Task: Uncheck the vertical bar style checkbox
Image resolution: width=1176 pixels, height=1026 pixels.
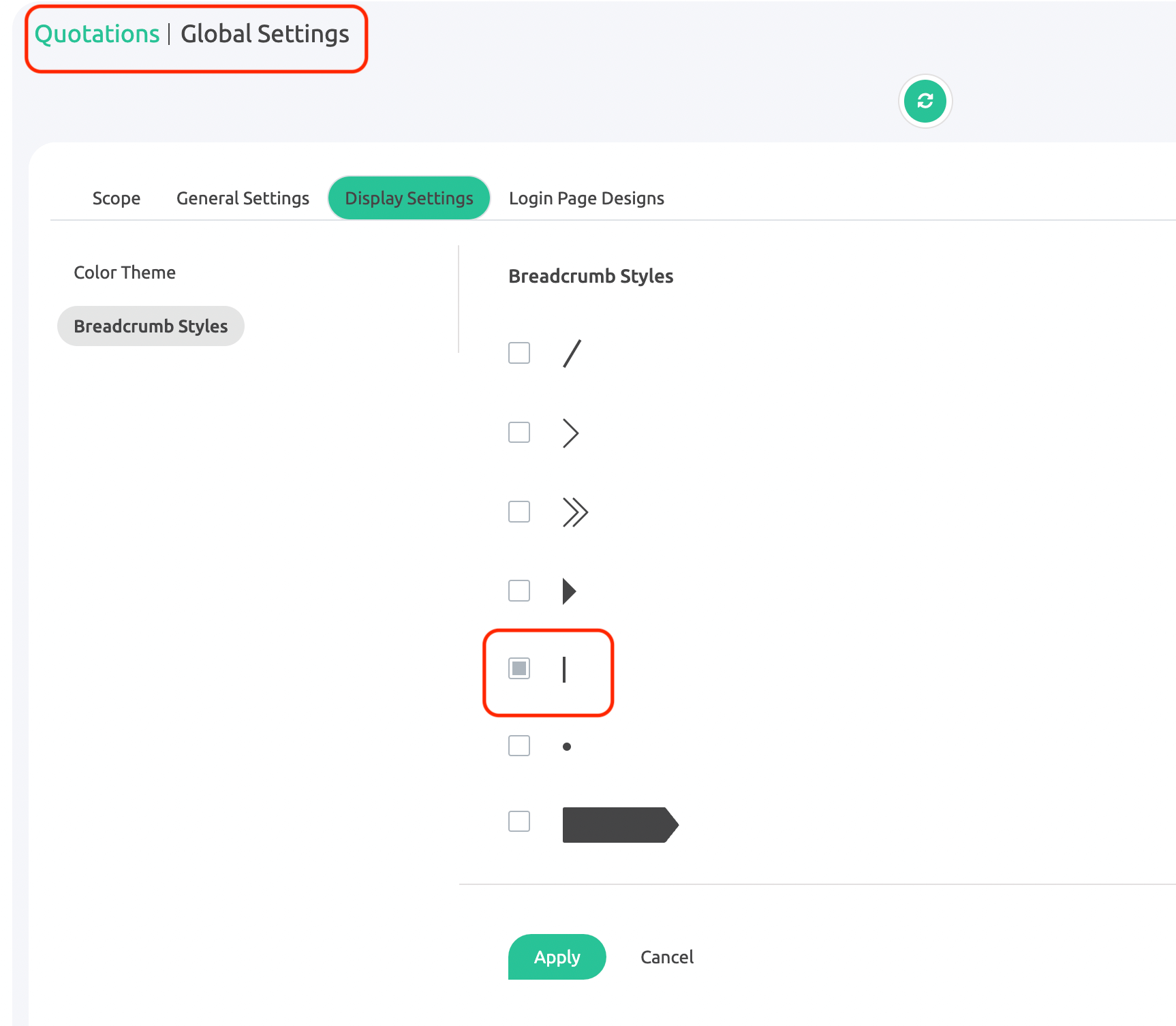Action: (519, 668)
